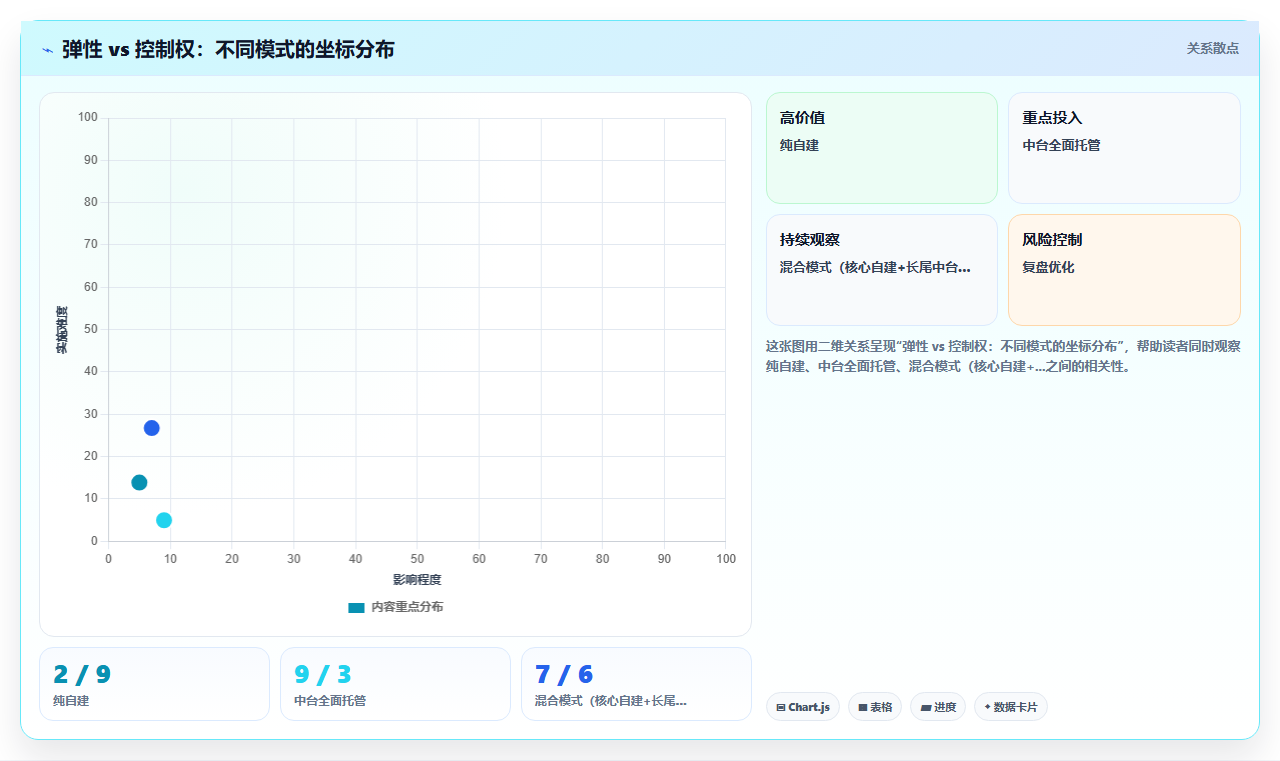
Task: Select the blue scatter point near 27
Action: click(152, 428)
